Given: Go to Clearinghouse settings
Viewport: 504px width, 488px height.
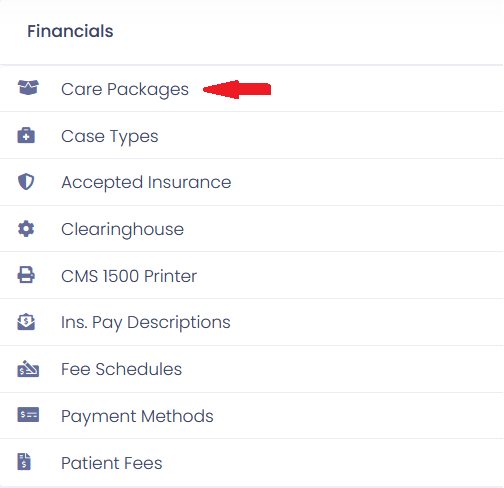Looking at the screenshot, I should 252,229.
